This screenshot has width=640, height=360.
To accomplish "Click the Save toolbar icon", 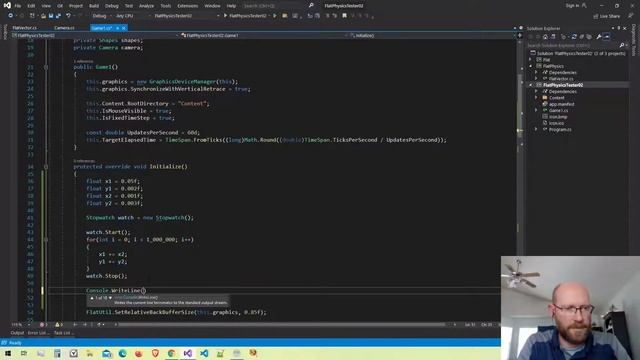I will 51,16.
